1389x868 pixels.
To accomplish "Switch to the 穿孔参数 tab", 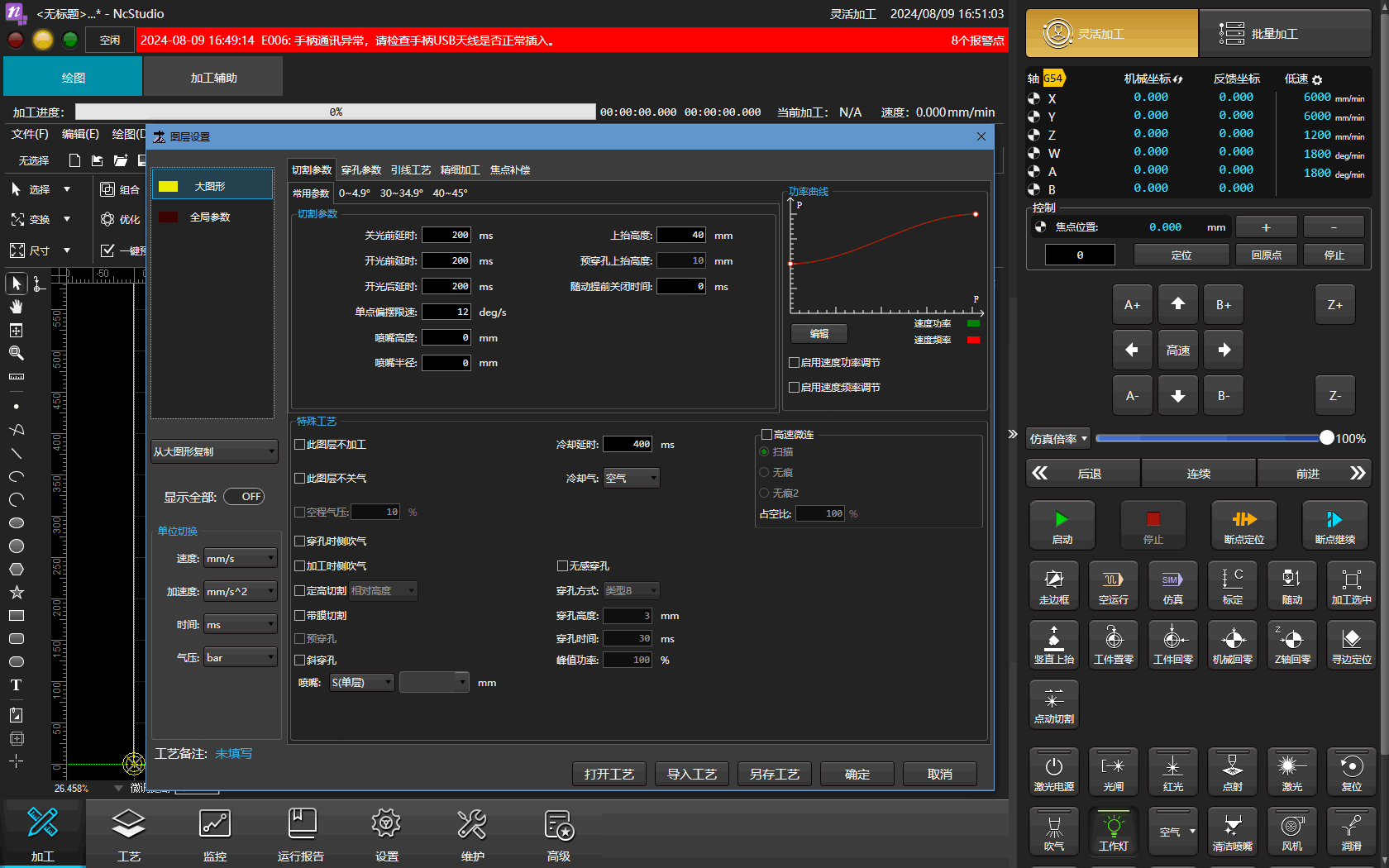I will tap(361, 169).
